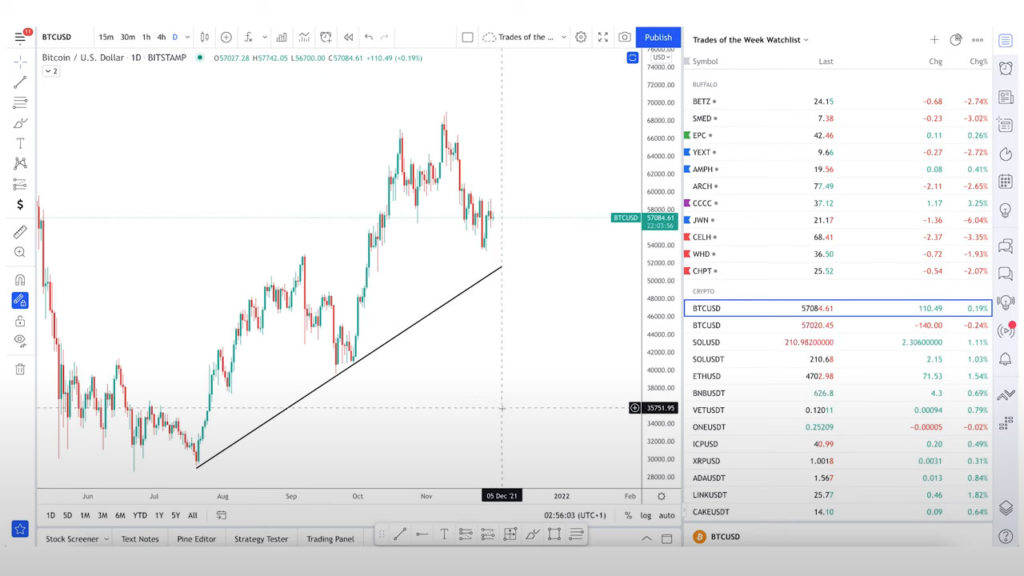Viewport: 1024px width, 576px height.
Task: Toggle the favorites star in left toolbar
Action: (x=20, y=529)
